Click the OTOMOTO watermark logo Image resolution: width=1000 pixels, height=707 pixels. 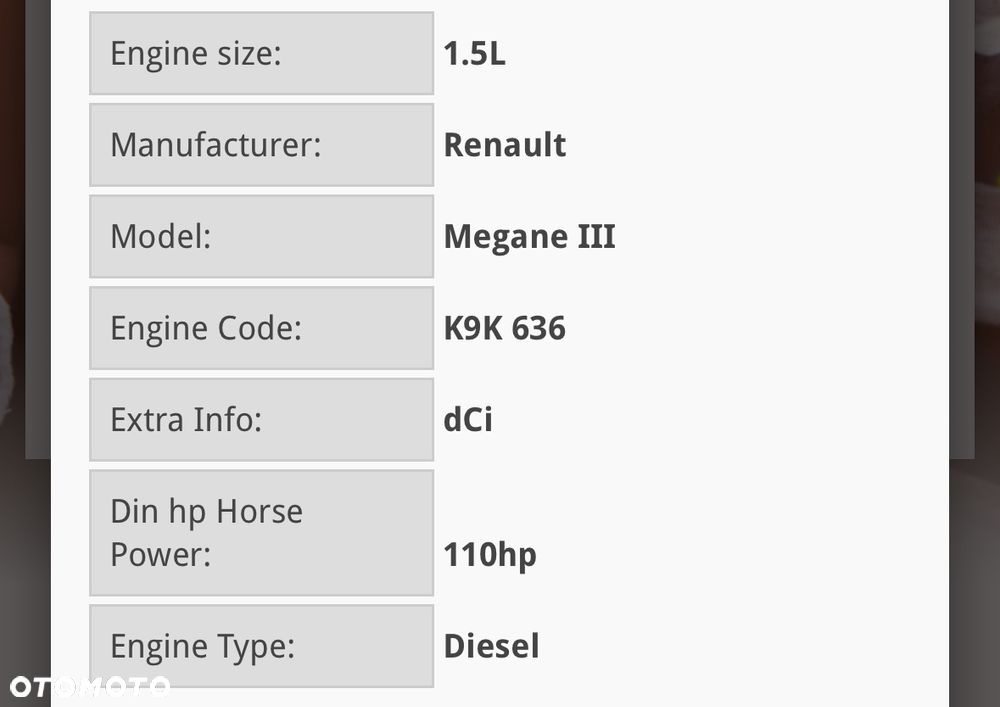pos(89,687)
